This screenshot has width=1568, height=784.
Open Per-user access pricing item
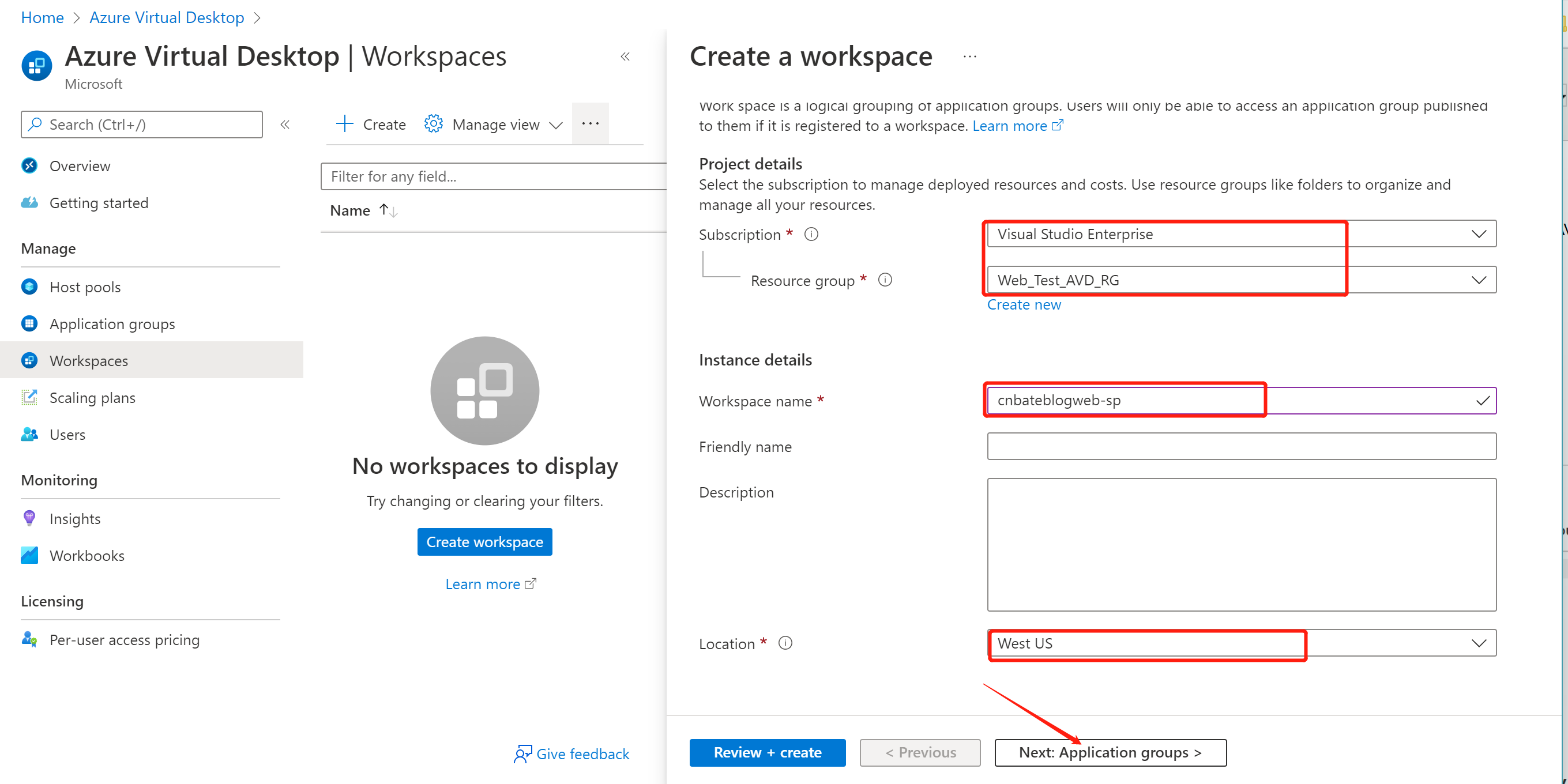click(125, 639)
